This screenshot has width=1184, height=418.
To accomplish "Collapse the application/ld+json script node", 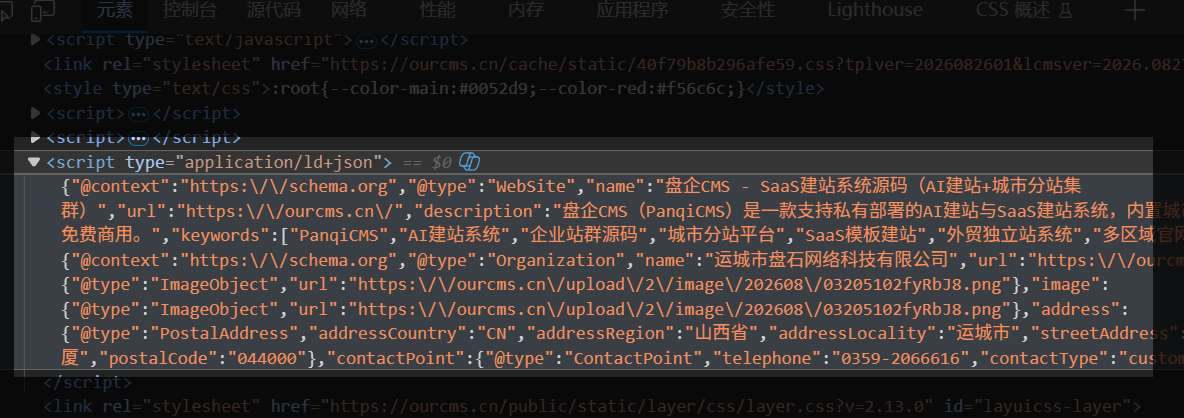I will pos(33,161).
